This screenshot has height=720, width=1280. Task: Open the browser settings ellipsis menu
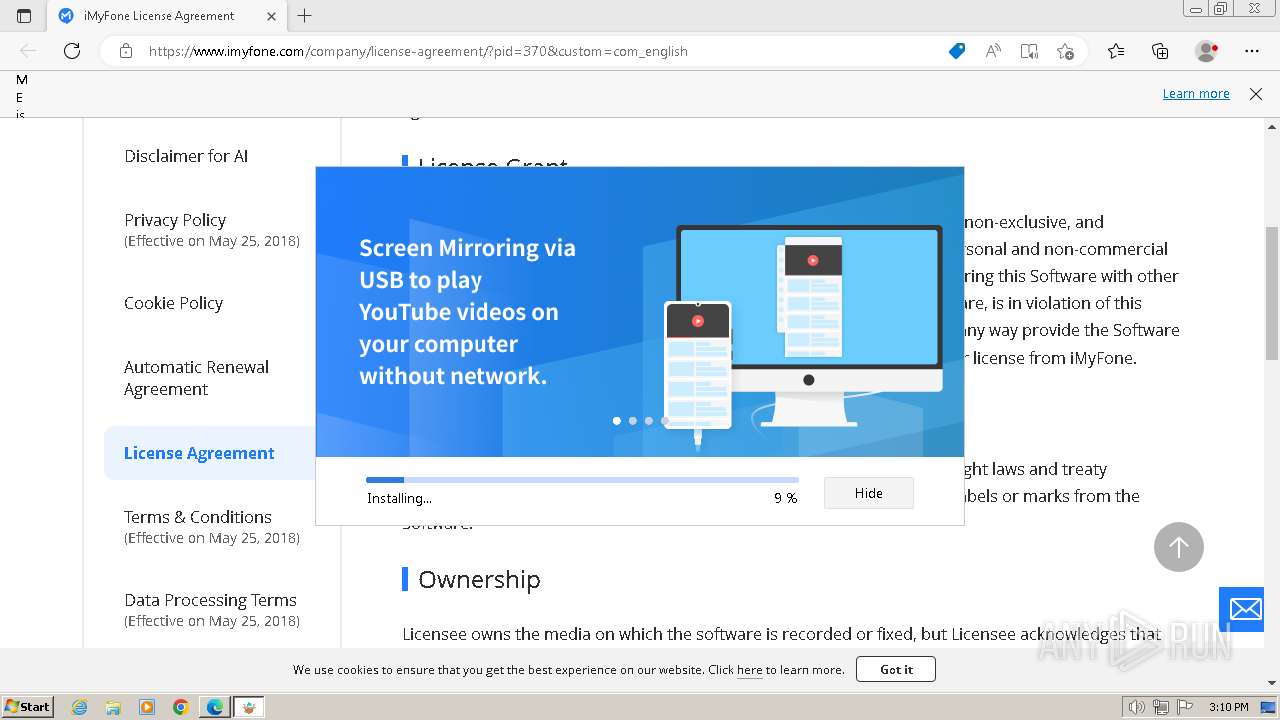pyautogui.click(x=1252, y=51)
